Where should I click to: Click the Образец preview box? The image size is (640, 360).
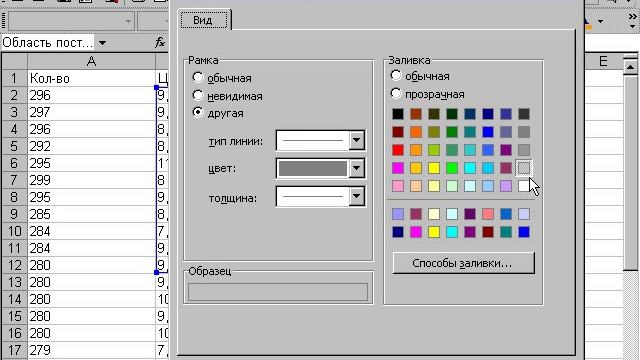click(278, 292)
